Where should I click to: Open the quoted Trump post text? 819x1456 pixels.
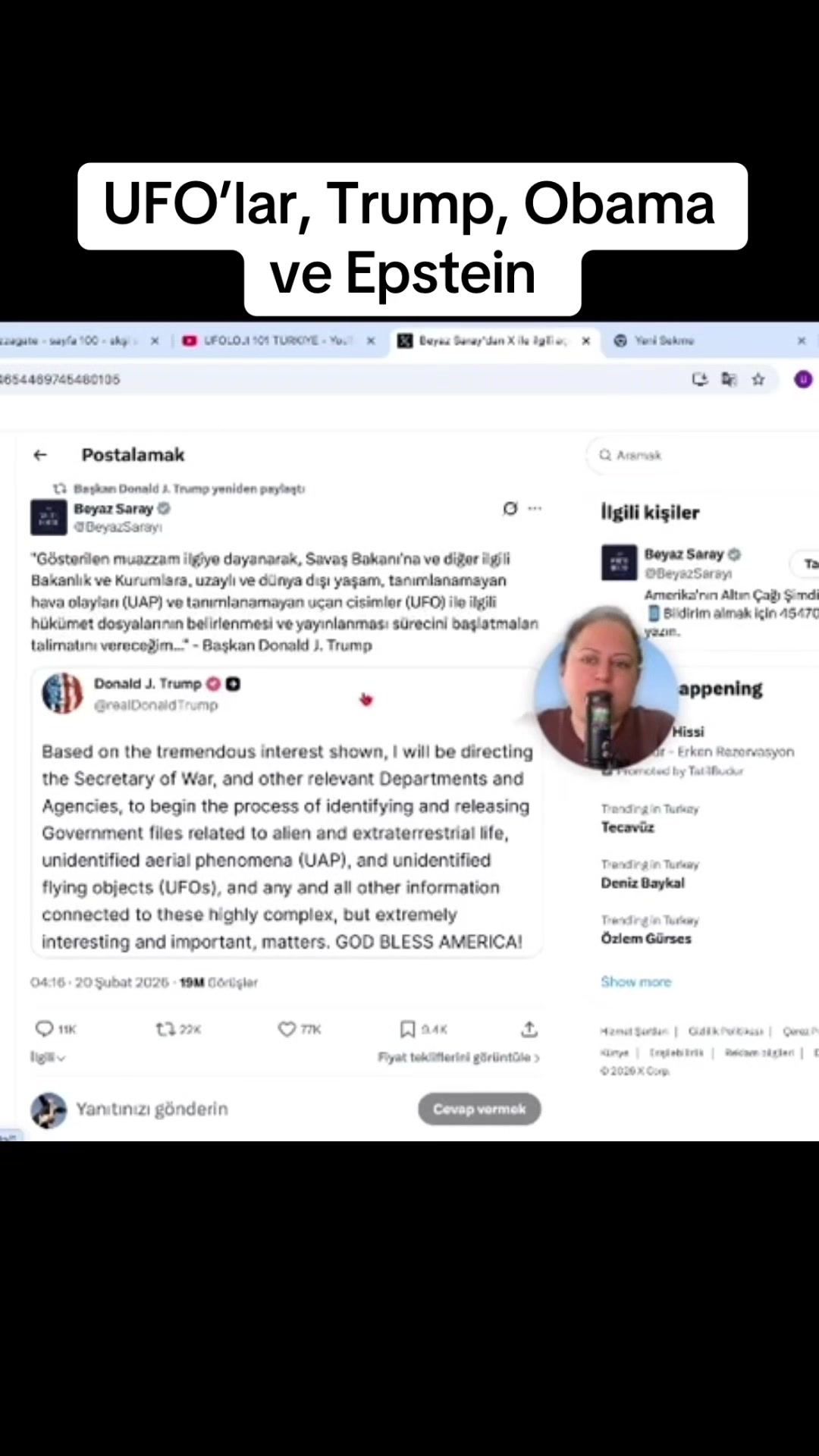(x=287, y=846)
